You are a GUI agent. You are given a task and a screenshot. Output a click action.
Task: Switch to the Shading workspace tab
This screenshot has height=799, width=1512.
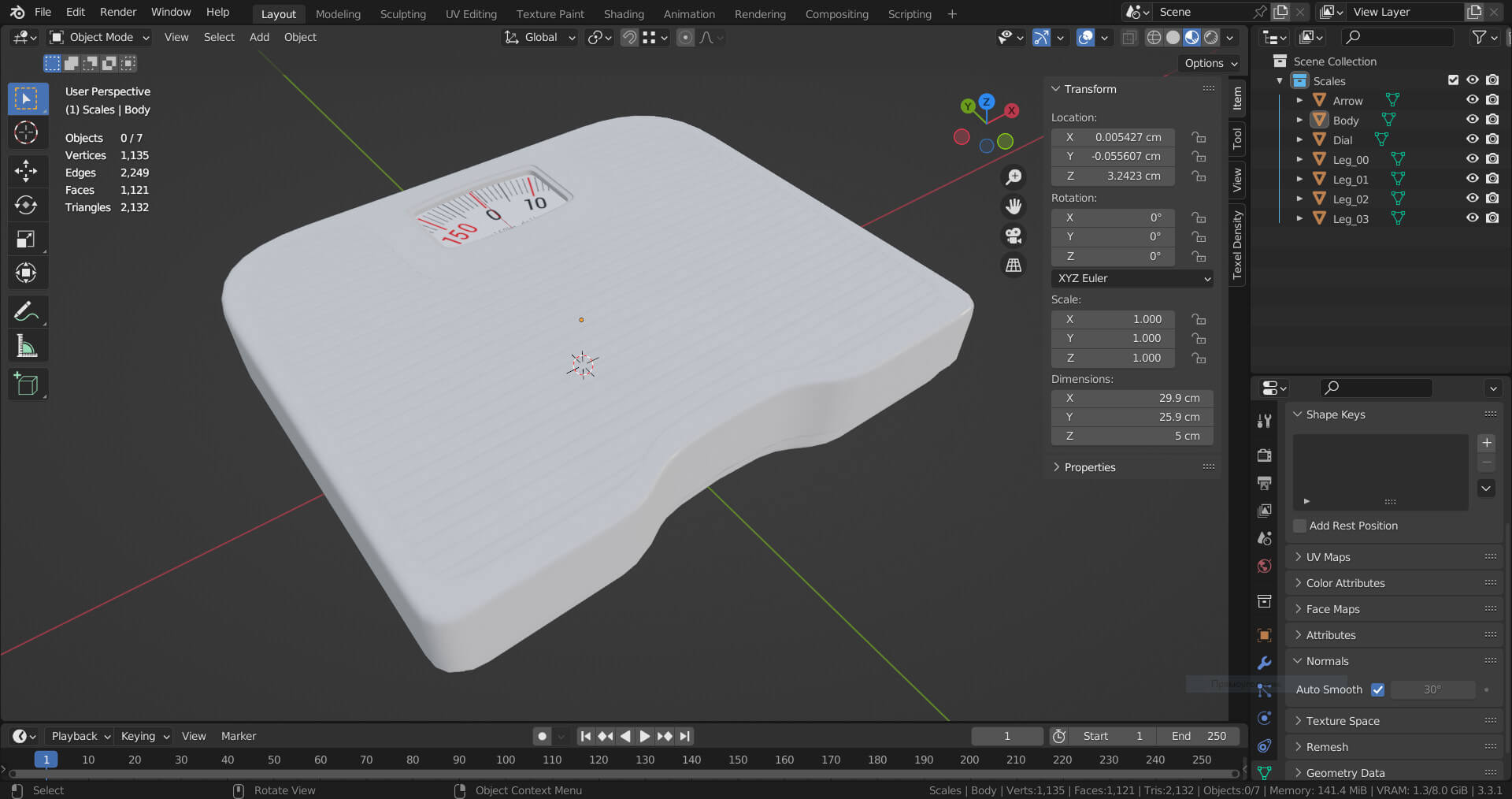pos(623,13)
